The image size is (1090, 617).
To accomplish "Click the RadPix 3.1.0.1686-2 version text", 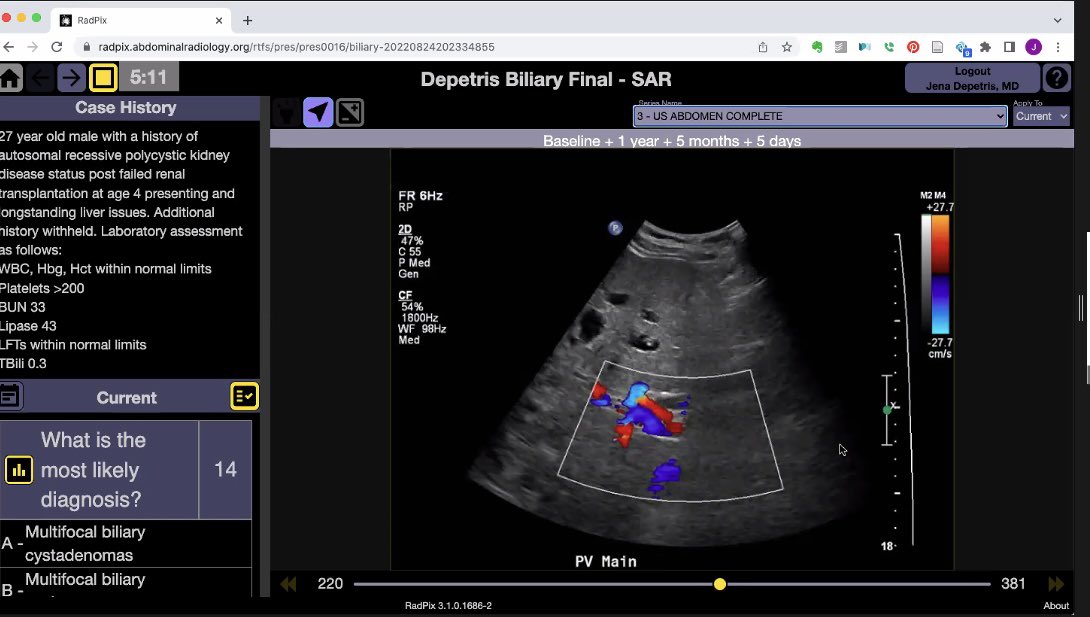I will (x=448, y=606).
